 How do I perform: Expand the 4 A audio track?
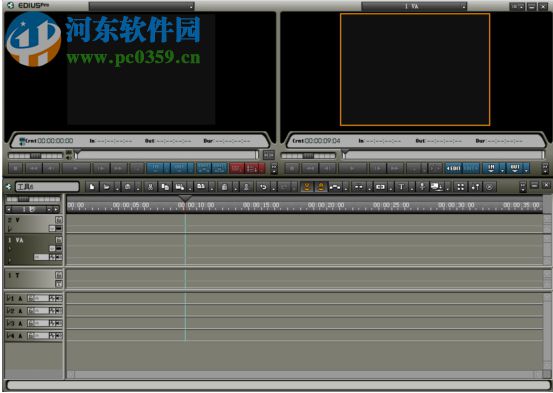click(x=8, y=335)
